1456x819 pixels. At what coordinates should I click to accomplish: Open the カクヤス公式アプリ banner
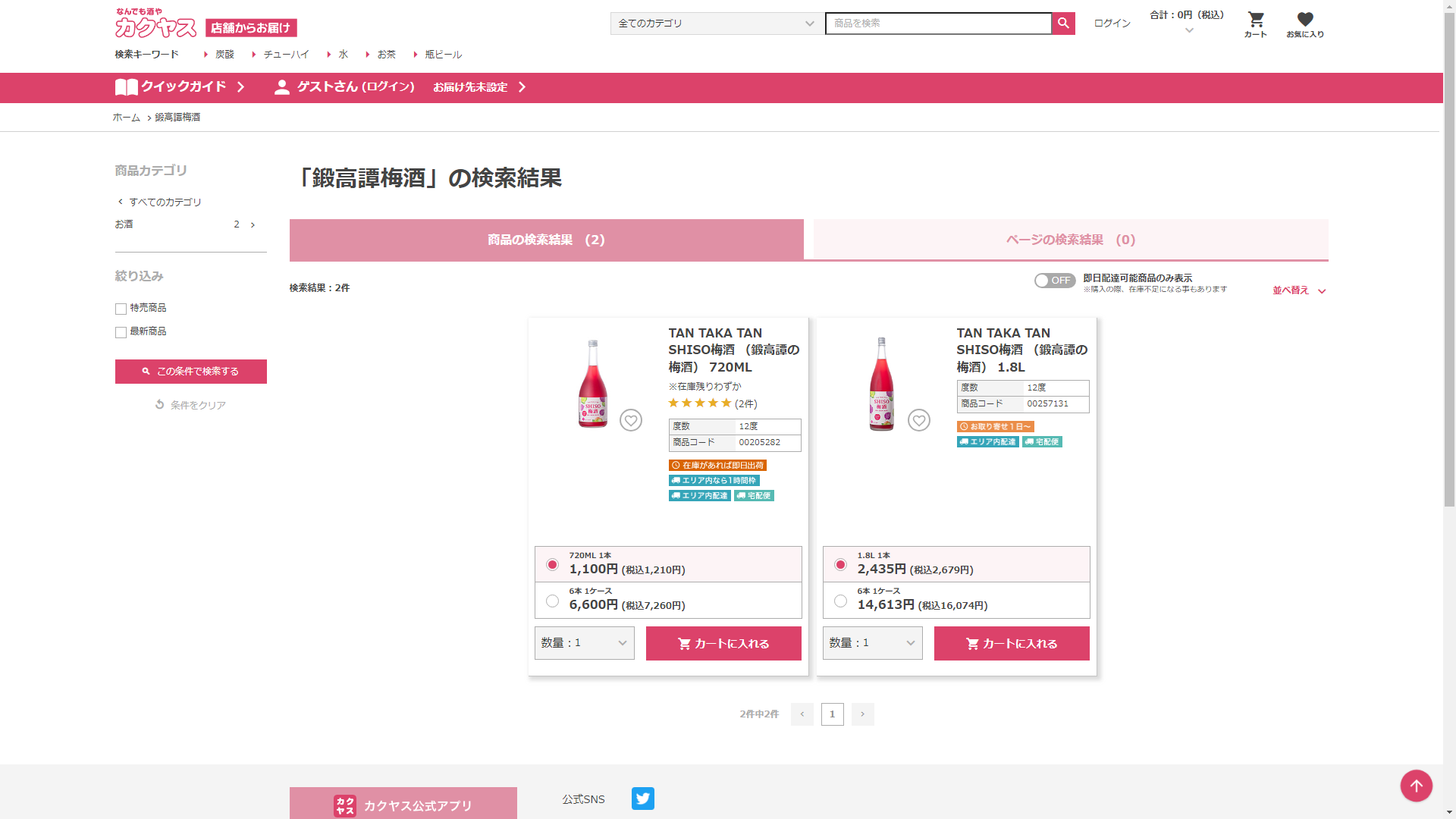403,803
